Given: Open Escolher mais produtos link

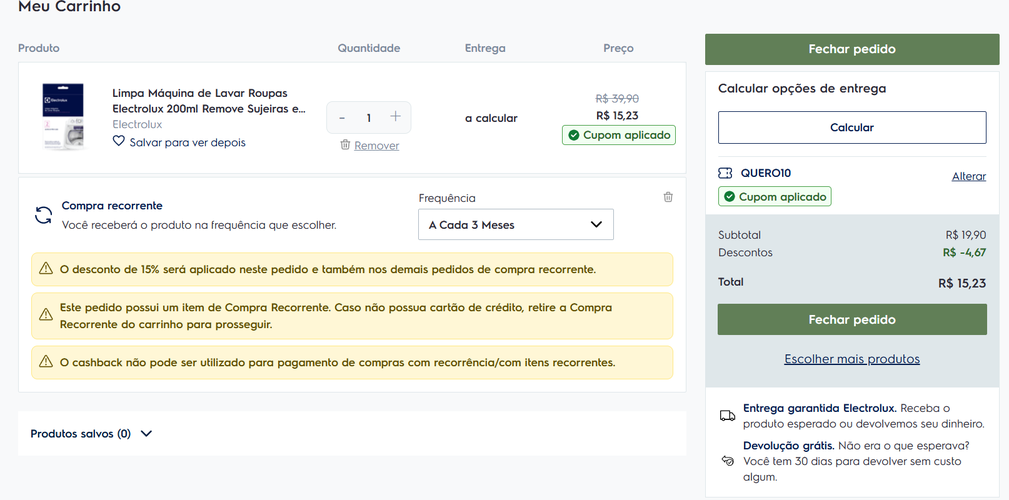Looking at the screenshot, I should [852, 359].
